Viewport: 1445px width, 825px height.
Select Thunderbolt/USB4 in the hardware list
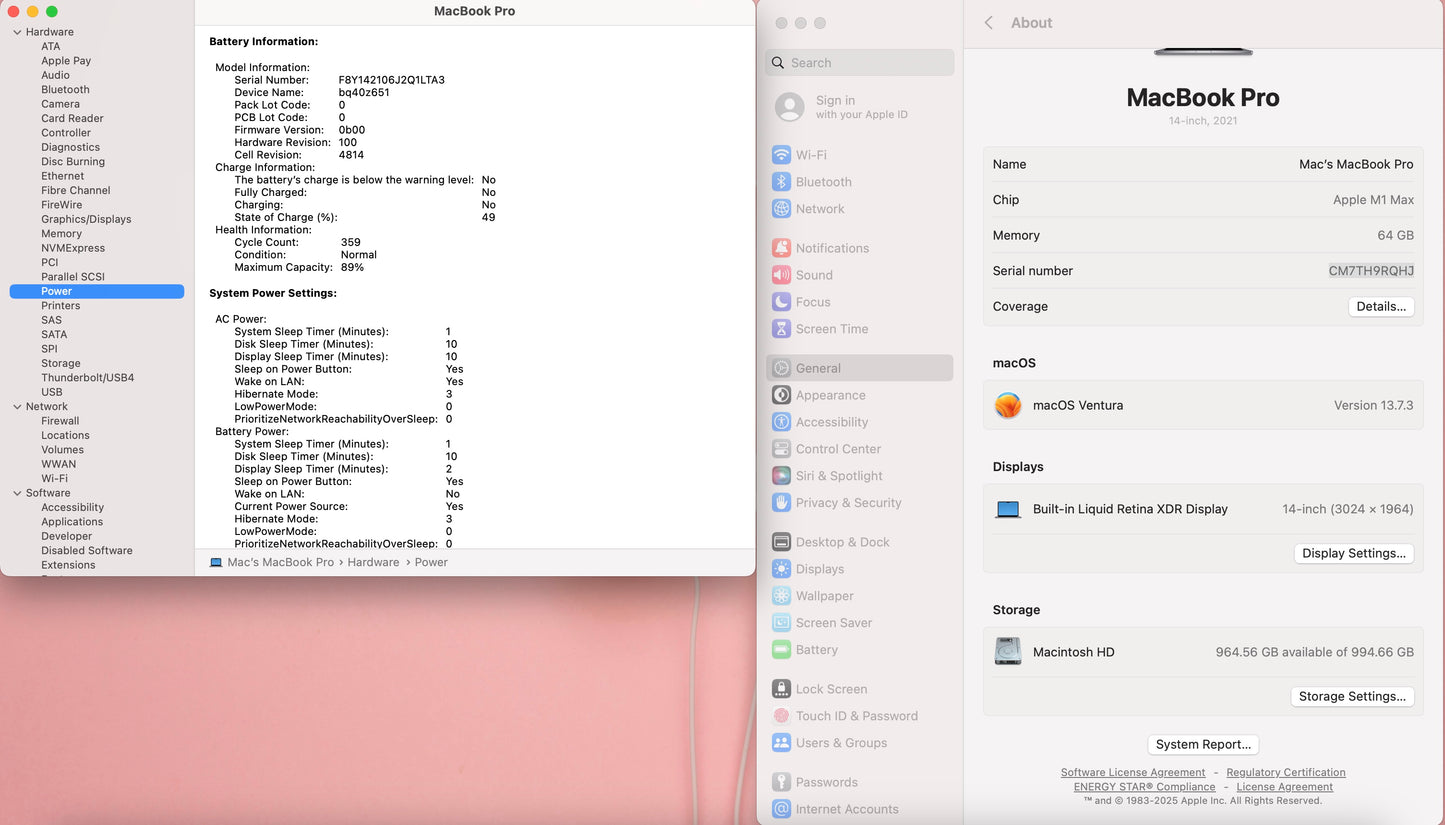click(x=87, y=378)
